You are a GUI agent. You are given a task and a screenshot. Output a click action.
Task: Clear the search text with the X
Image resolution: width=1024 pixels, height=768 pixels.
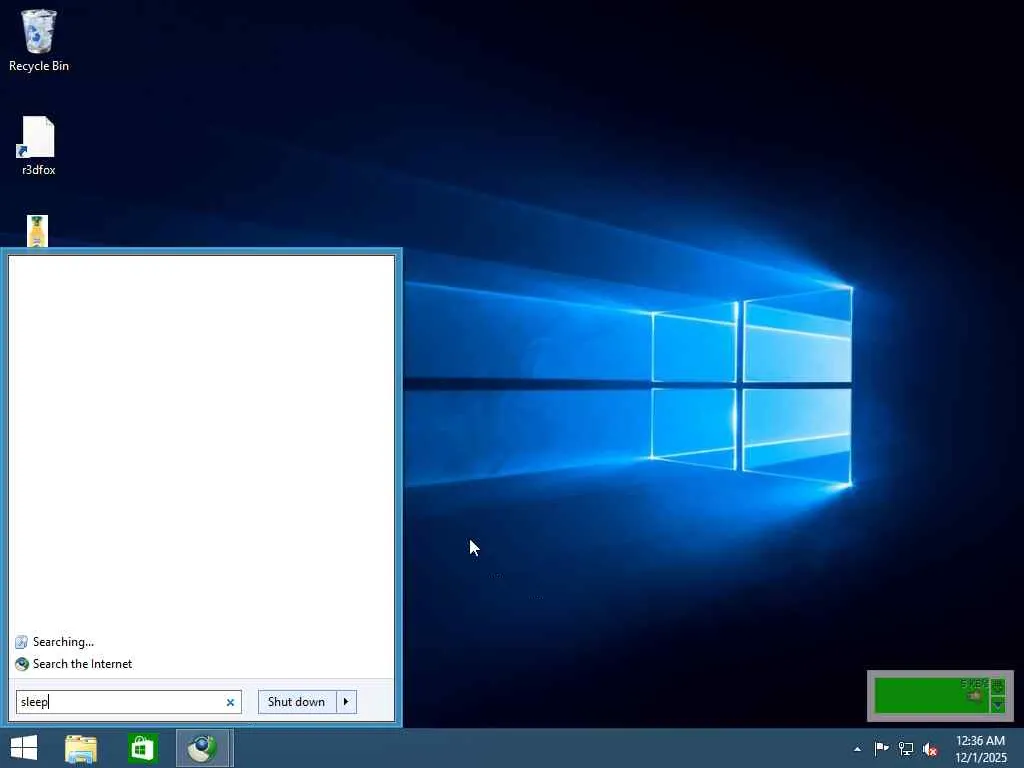point(230,703)
